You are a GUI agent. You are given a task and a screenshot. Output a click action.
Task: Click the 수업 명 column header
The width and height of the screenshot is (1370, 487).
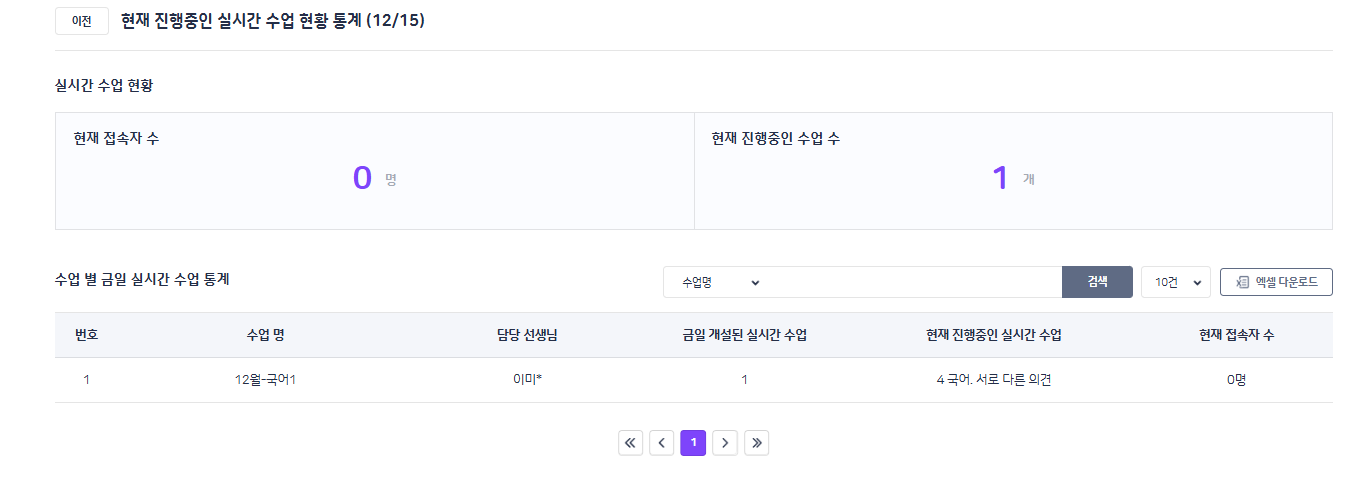pyautogui.click(x=266, y=335)
